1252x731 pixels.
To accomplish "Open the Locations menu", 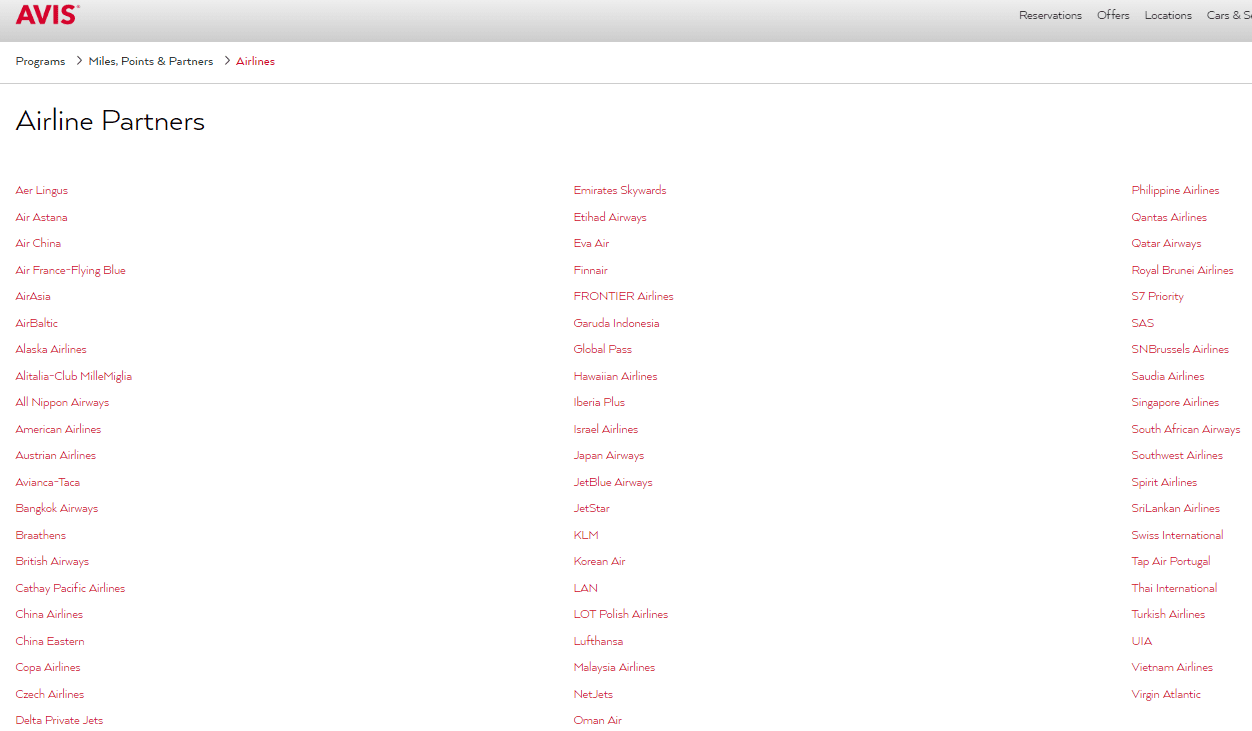I will pyautogui.click(x=1168, y=15).
